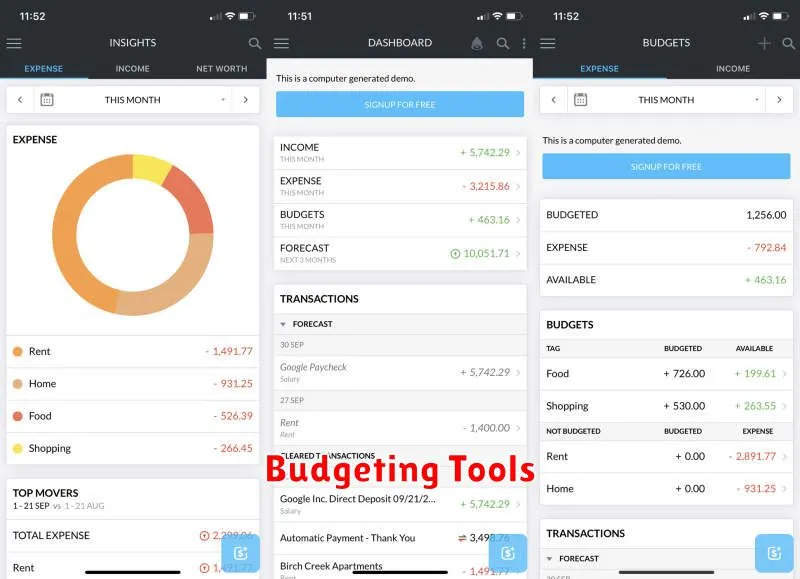Open THIS MONTH dropdown on Budgets
The height and width of the screenshot is (579, 800).
pyautogui.click(x=666, y=99)
